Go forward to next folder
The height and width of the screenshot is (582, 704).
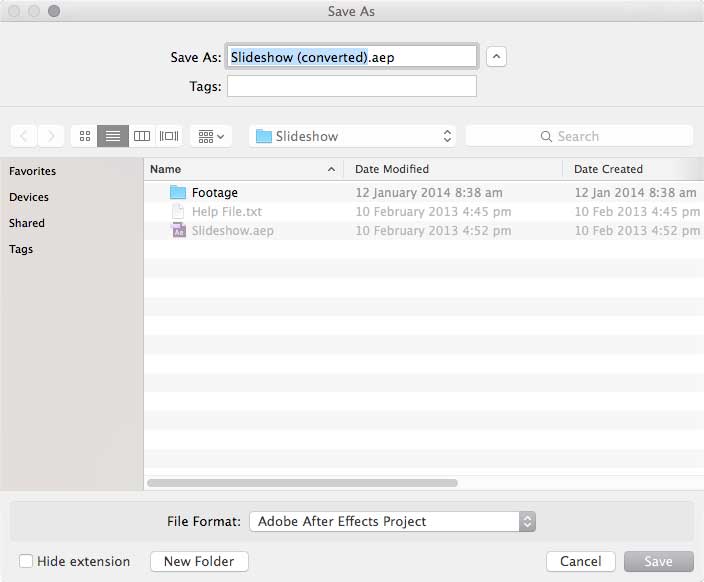[x=51, y=136]
